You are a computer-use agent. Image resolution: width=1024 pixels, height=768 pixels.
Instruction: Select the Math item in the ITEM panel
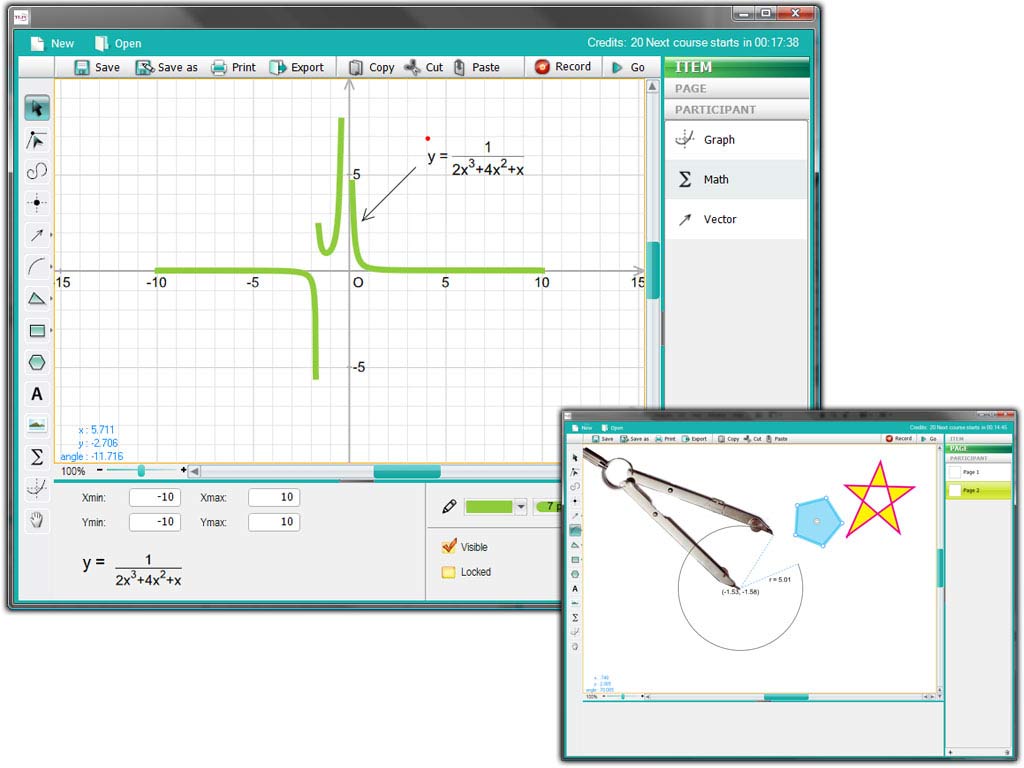coord(737,180)
